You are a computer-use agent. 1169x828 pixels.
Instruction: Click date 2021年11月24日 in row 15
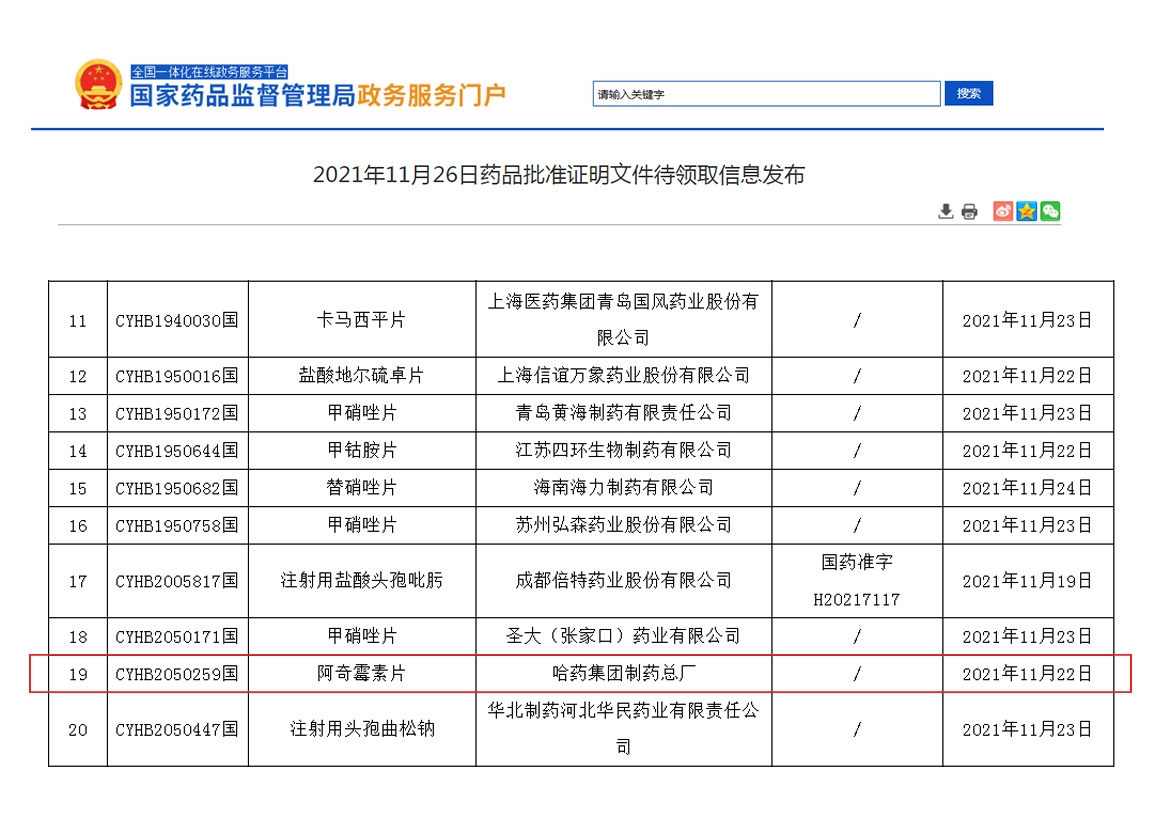[x=1027, y=488]
